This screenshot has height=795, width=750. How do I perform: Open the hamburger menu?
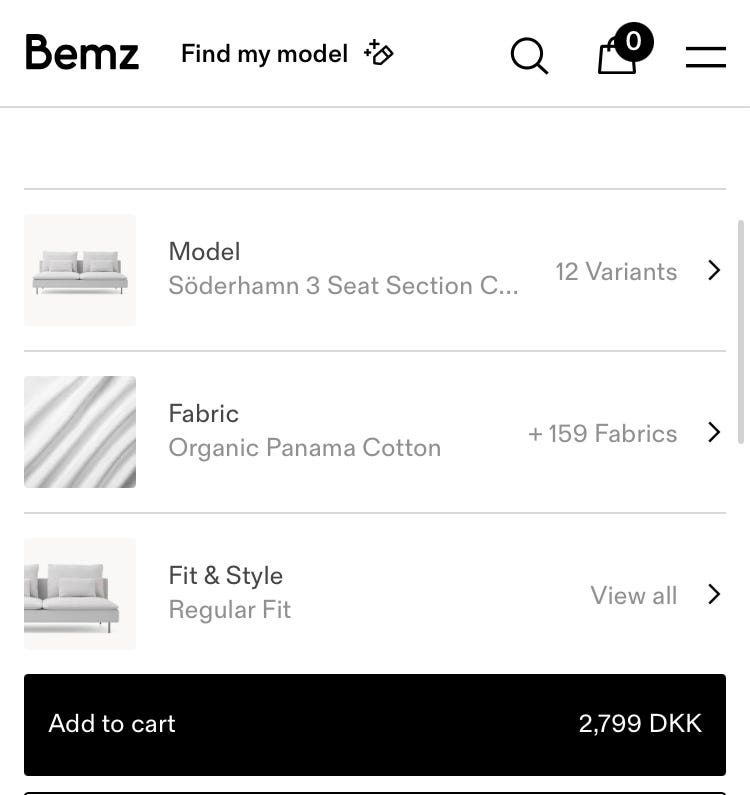pos(705,56)
